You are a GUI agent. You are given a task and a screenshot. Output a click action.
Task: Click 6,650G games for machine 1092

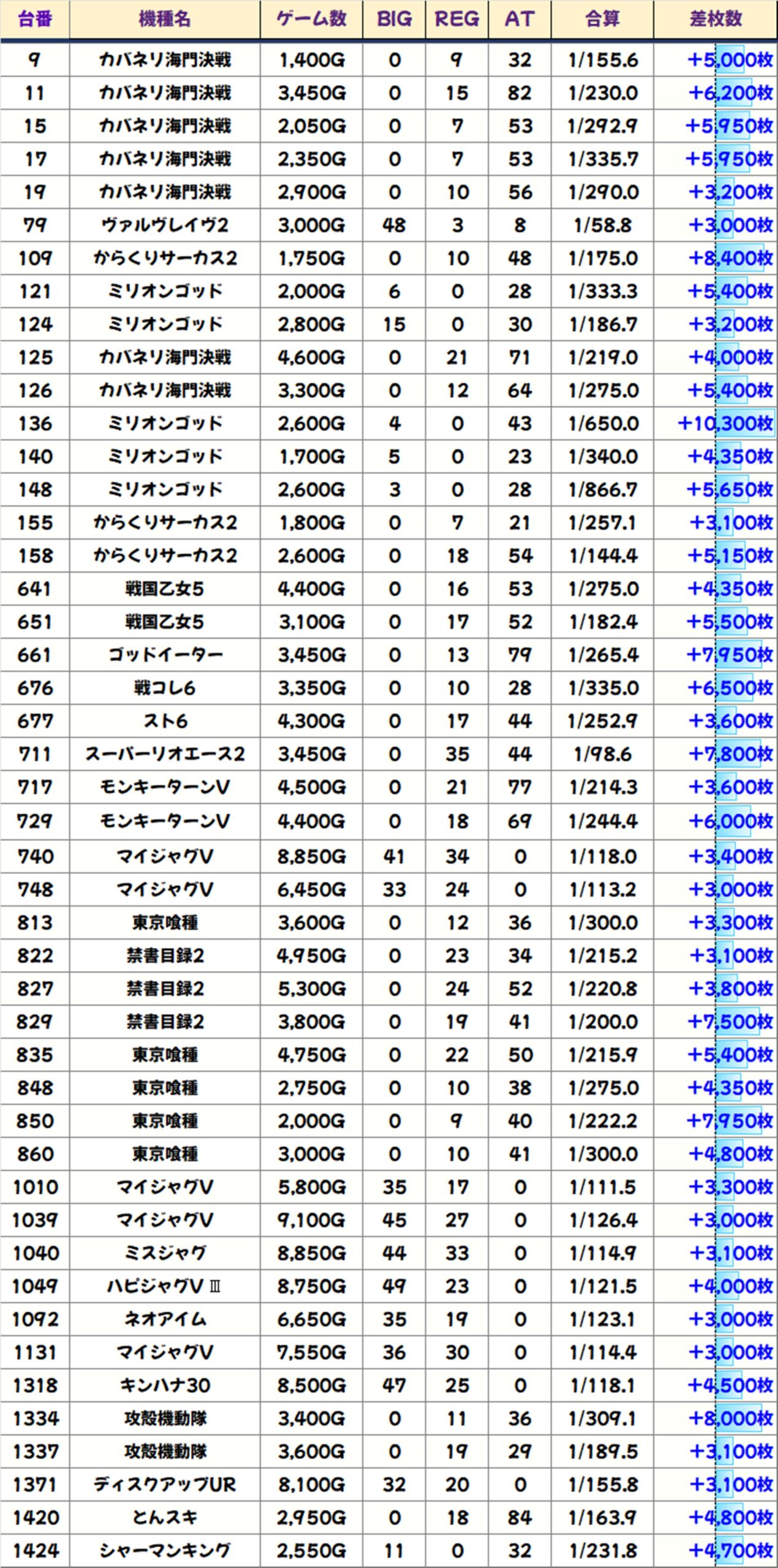[x=311, y=1319]
